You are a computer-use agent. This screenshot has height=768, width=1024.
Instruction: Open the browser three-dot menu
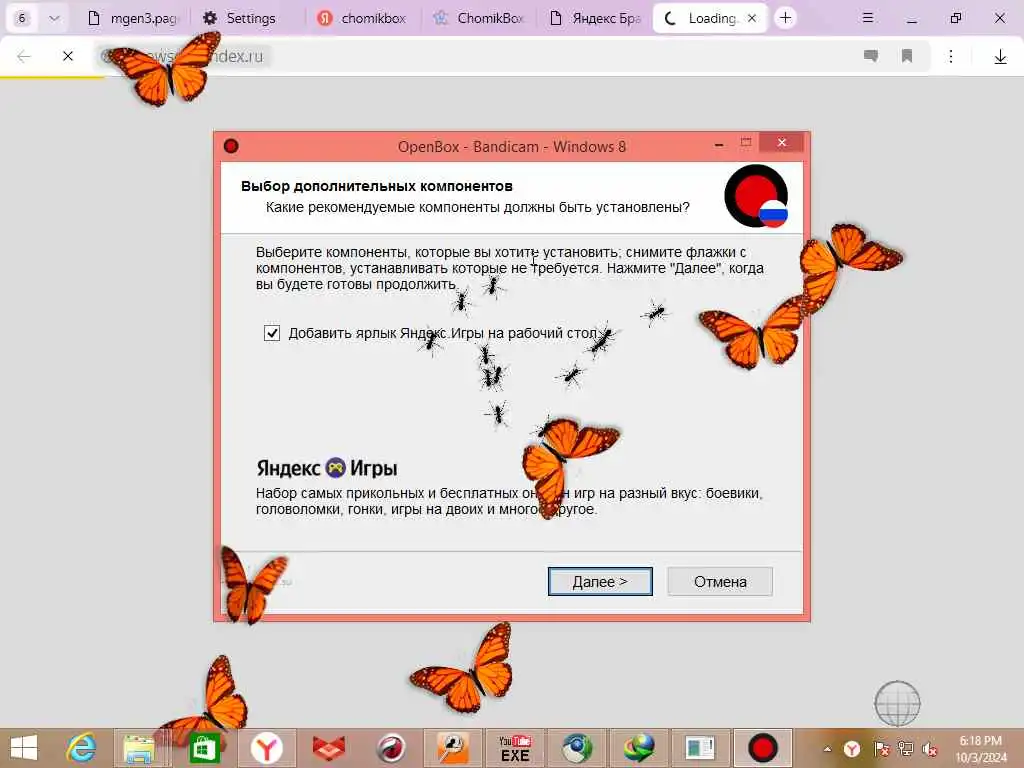[x=951, y=57]
